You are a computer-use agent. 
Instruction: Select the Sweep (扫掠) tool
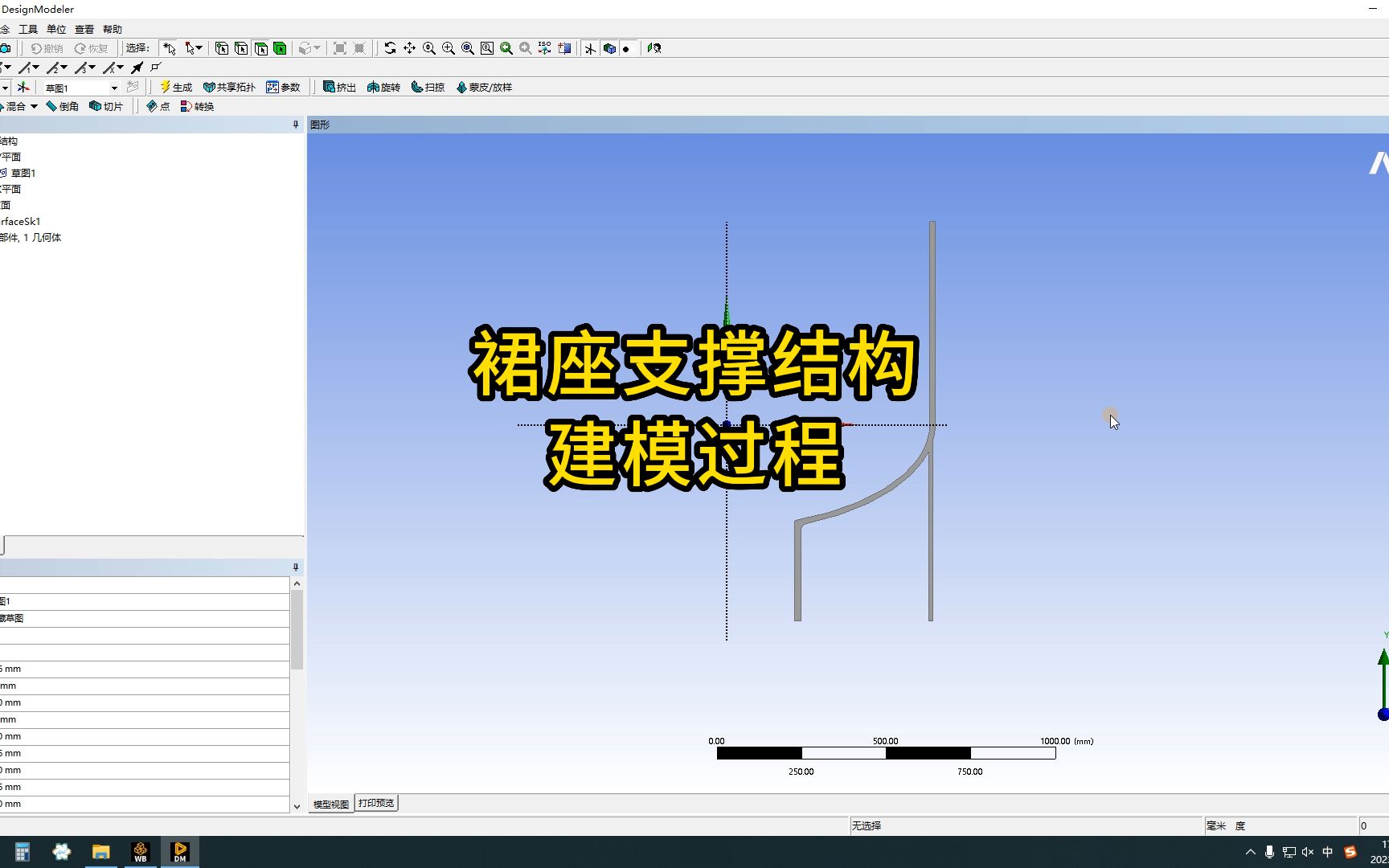428,87
